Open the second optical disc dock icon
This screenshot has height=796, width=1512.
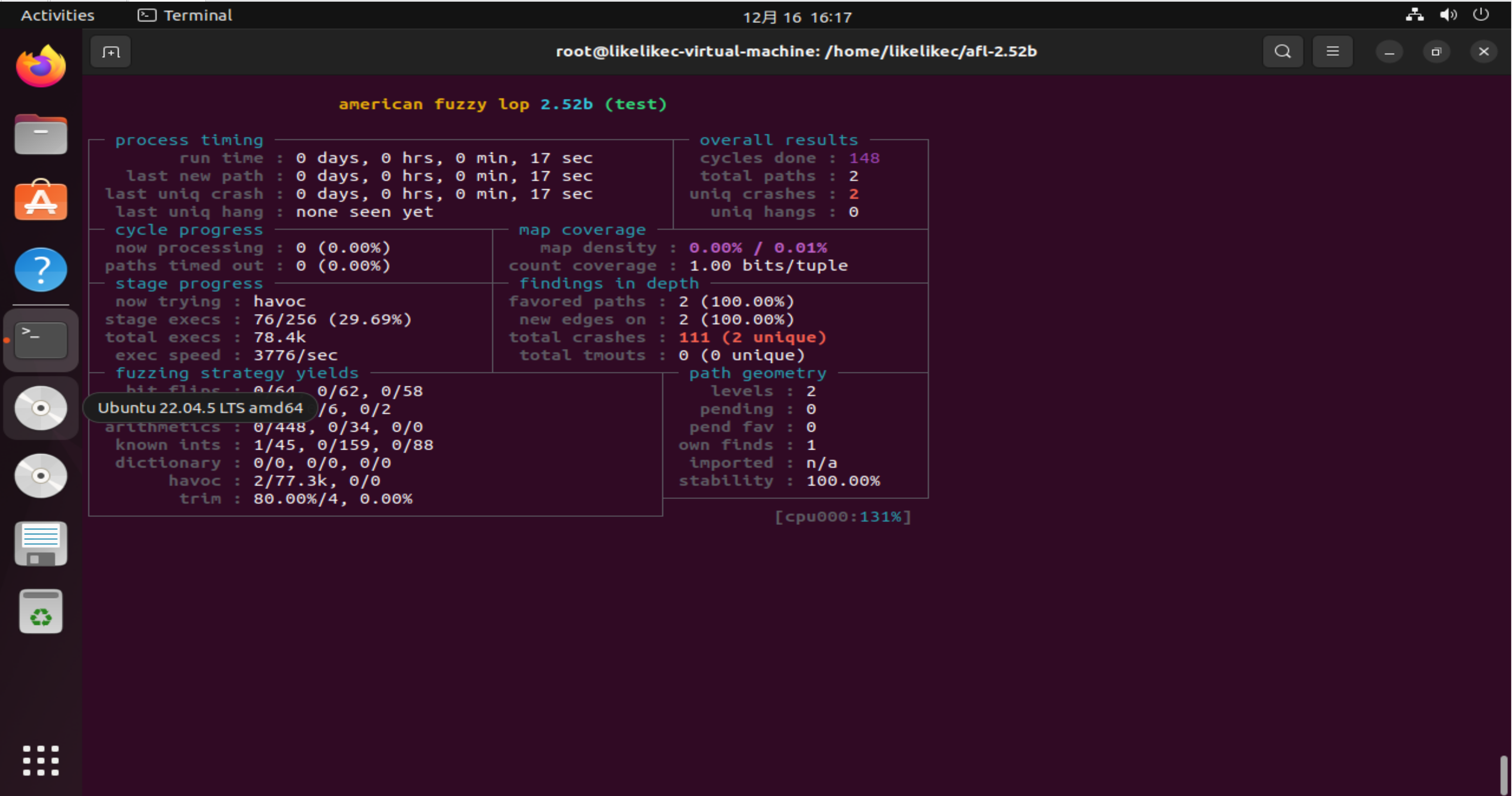click(40, 475)
